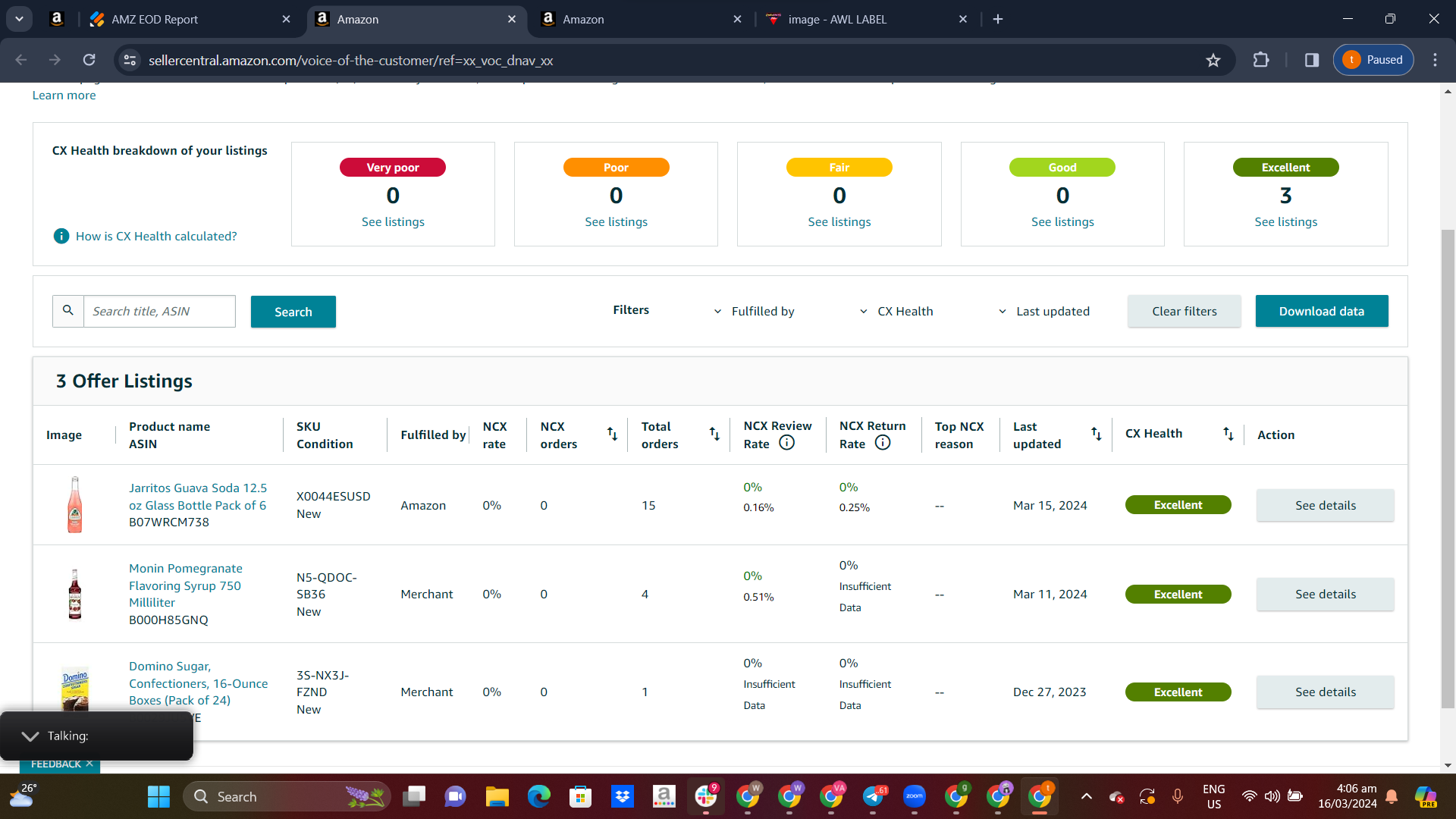Open Zoom from the Windows taskbar
The width and height of the screenshot is (1456, 819).
pyautogui.click(x=915, y=796)
